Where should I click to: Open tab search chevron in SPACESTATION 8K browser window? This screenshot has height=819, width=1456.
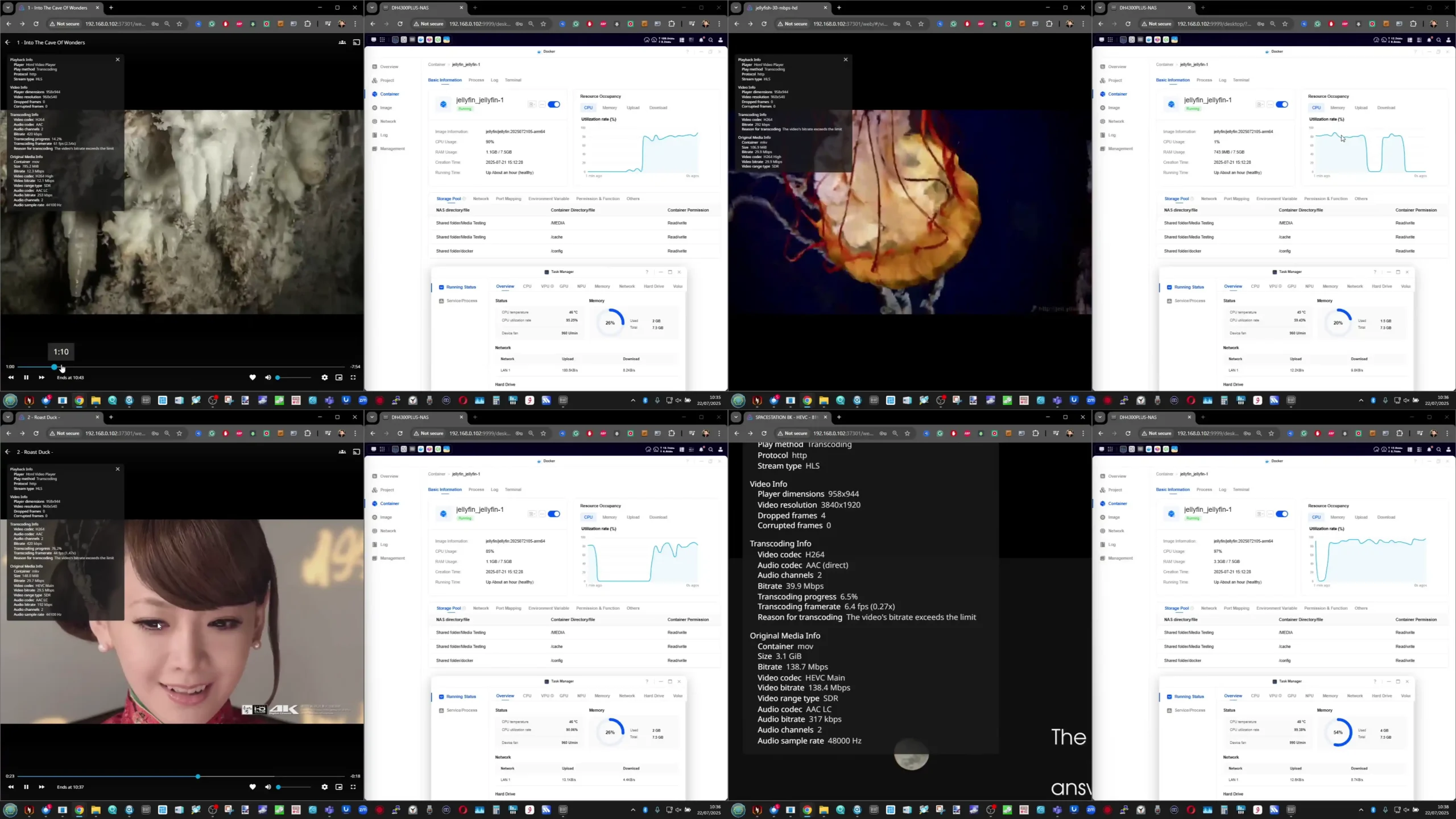[x=736, y=417]
